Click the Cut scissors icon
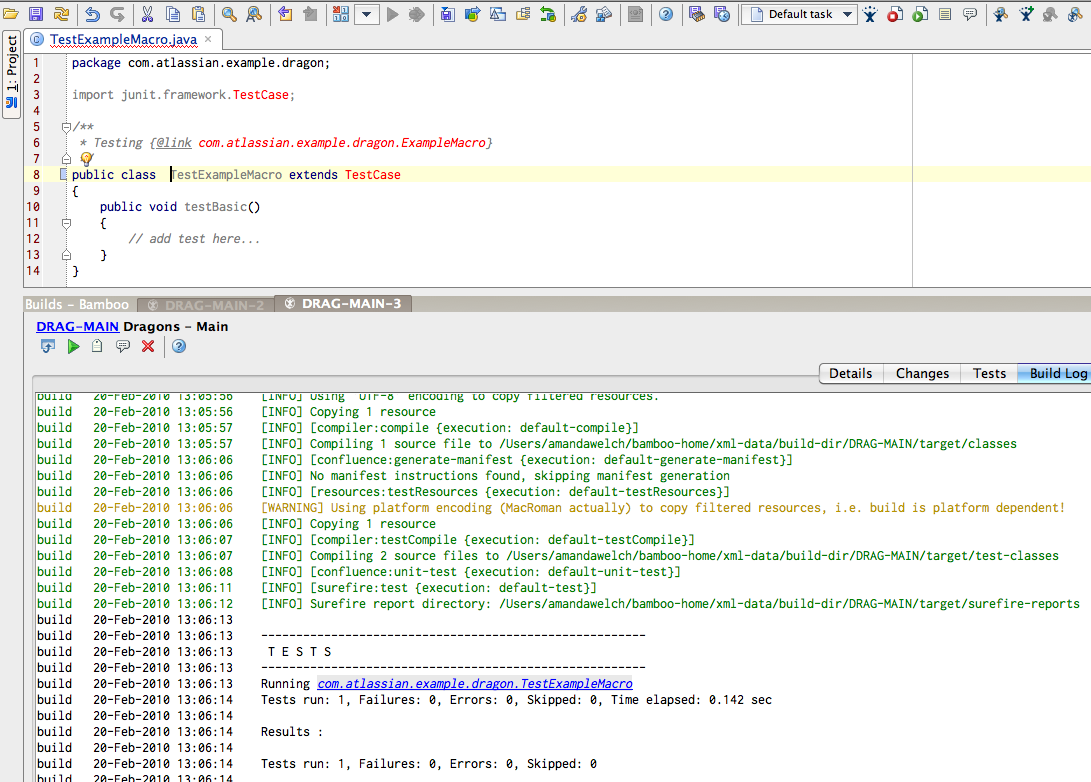 click(x=147, y=14)
